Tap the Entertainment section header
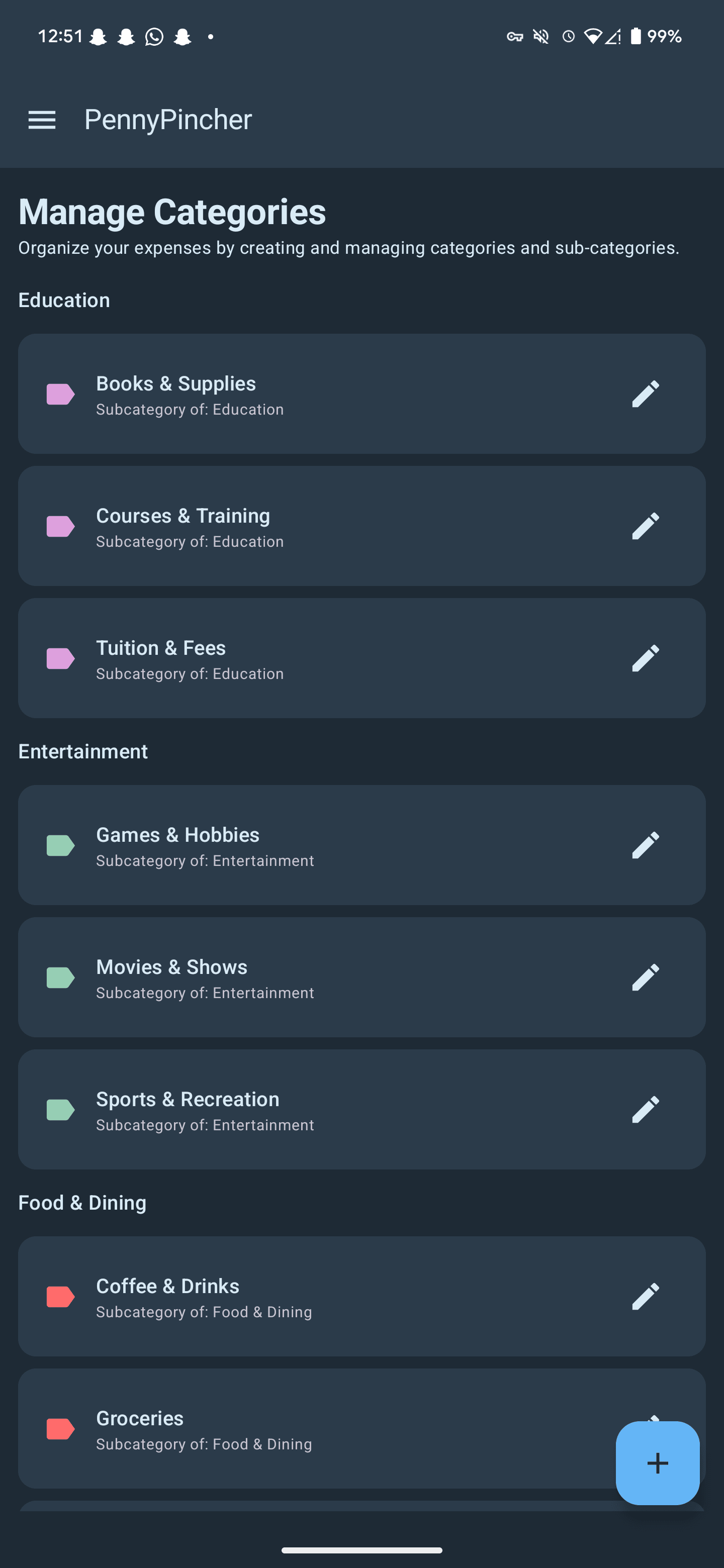 [x=83, y=751]
